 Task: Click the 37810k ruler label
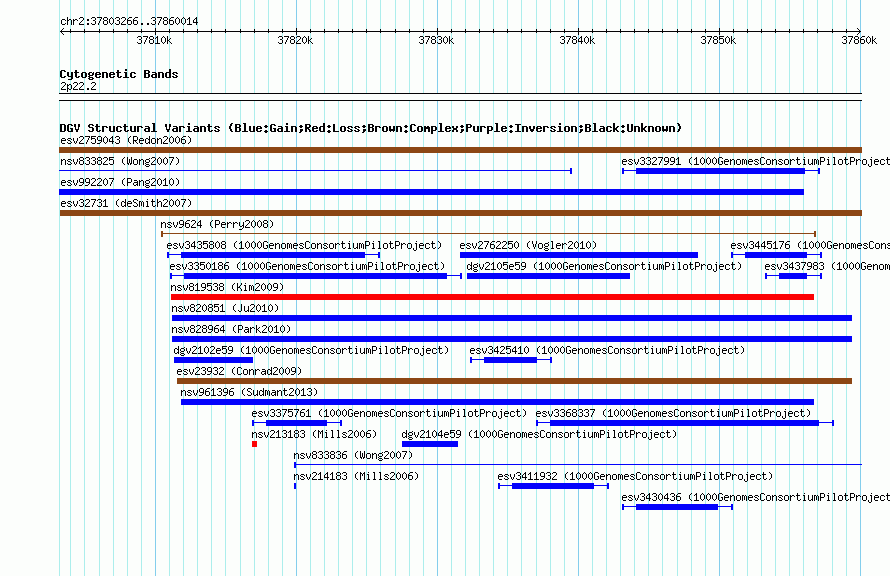point(154,40)
